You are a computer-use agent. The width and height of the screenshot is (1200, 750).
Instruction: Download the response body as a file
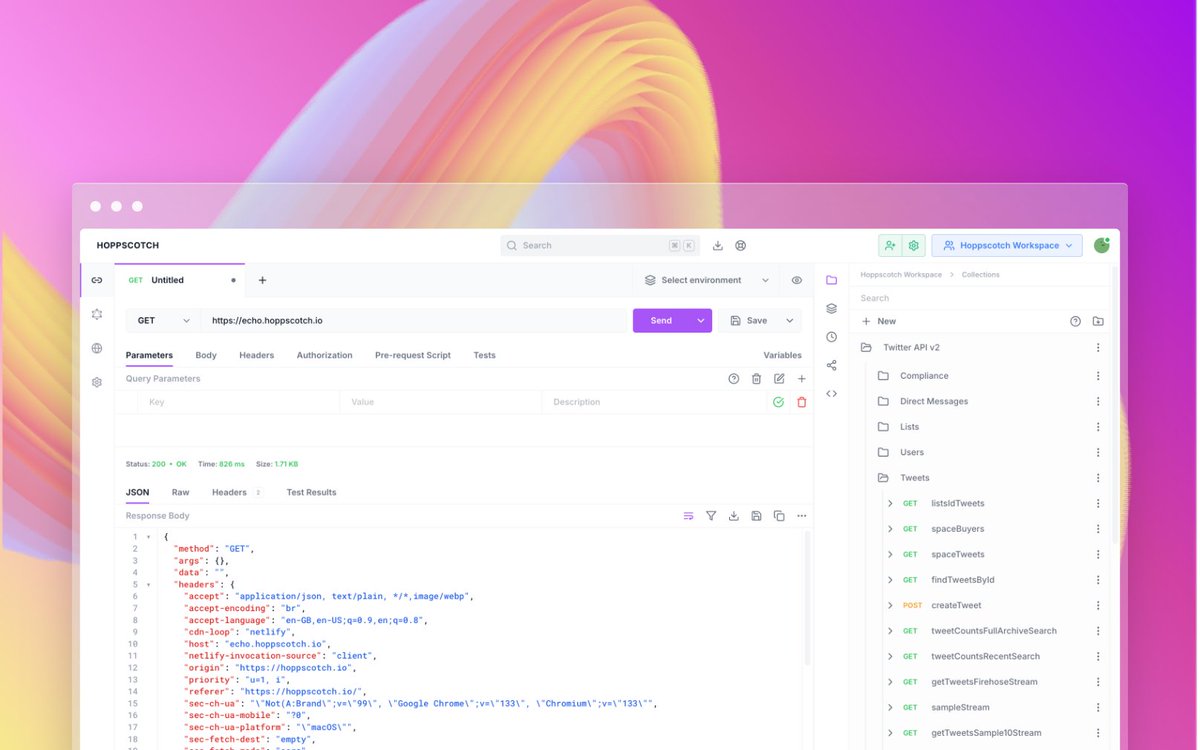tap(733, 515)
